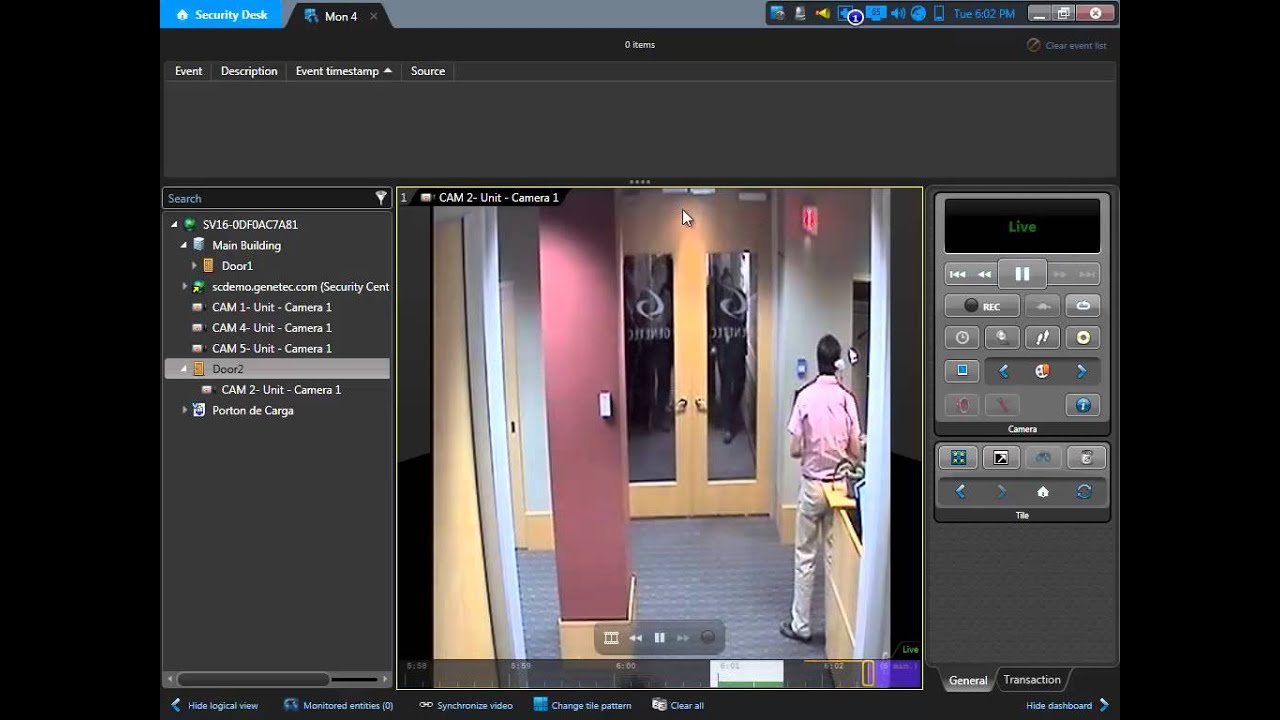Viewport: 1280px width, 720px height.
Task: Click tile pattern icon in video overlay
Action: click(x=611, y=638)
